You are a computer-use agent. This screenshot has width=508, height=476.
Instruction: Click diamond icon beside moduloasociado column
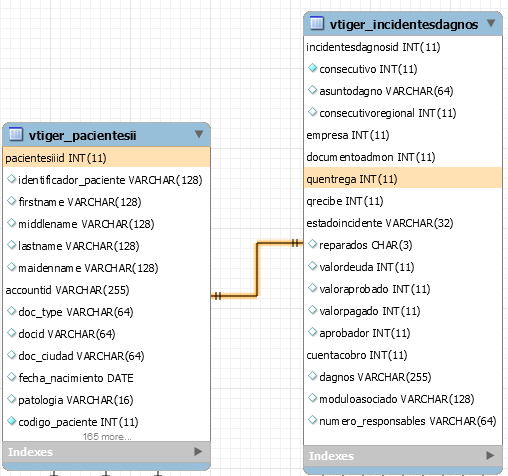(312, 398)
